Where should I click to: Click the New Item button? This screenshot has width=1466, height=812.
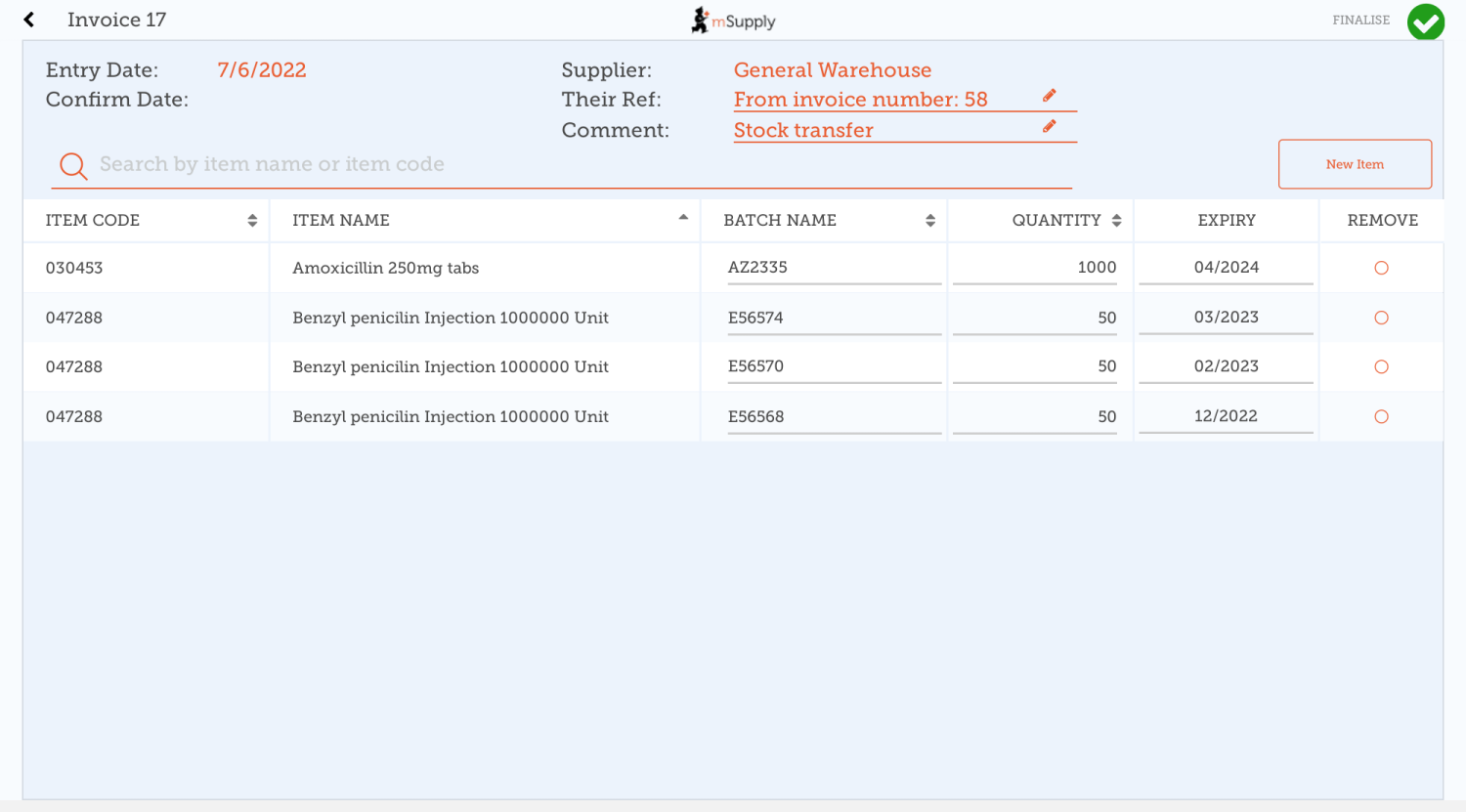pos(1355,164)
